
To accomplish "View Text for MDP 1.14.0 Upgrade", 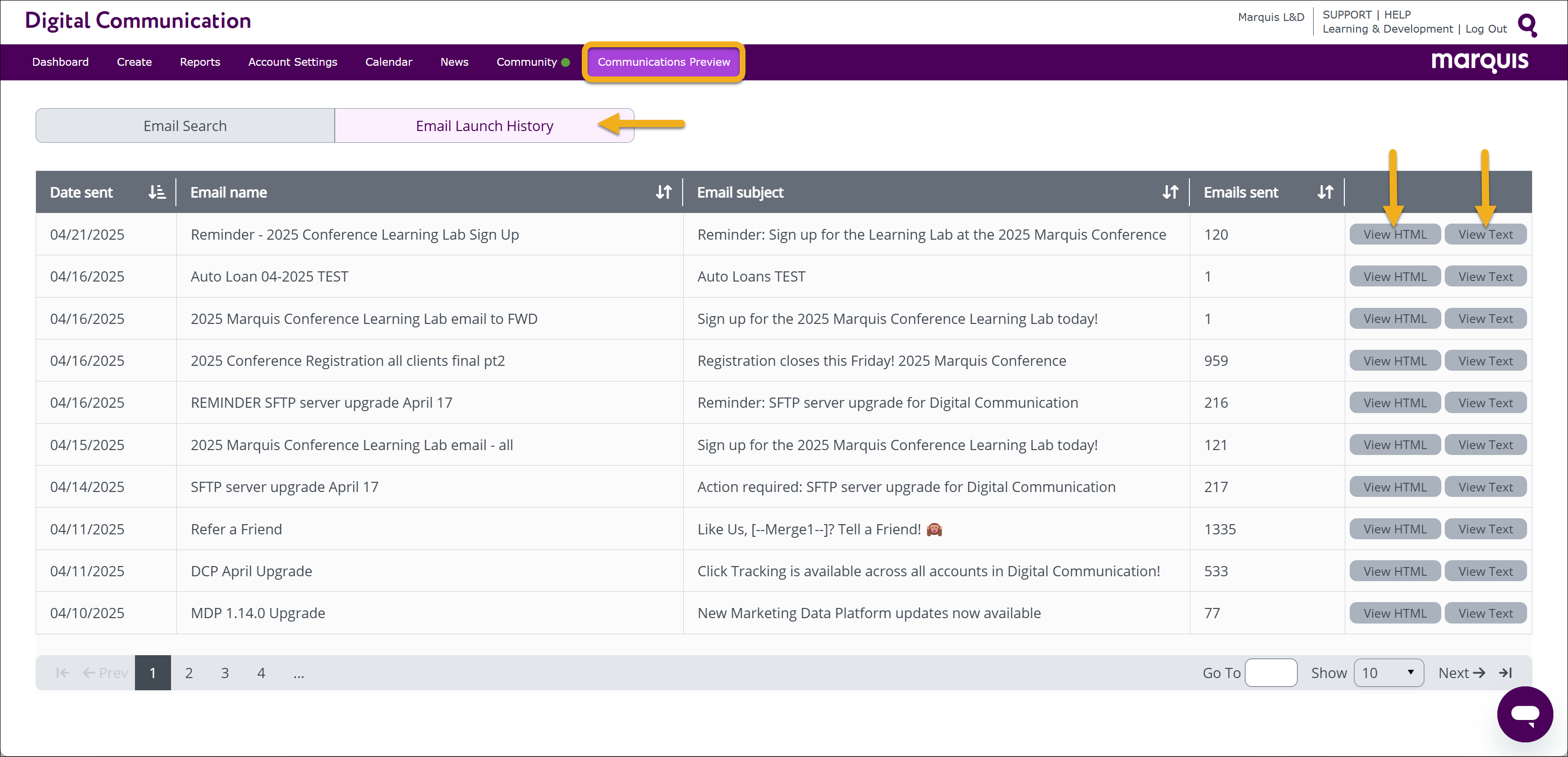I will coord(1485,613).
